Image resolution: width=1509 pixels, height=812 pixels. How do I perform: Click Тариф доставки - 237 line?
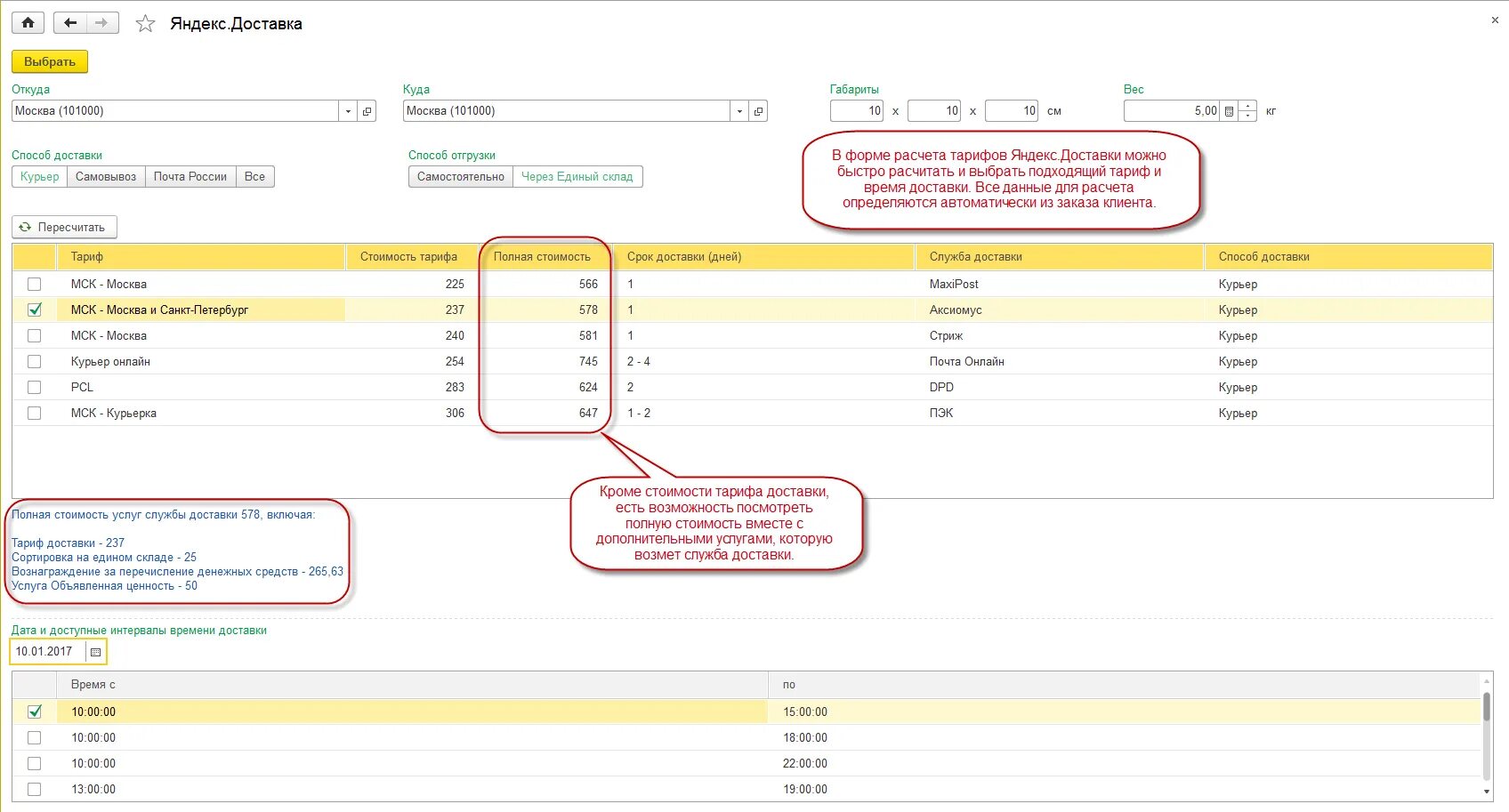[68, 543]
